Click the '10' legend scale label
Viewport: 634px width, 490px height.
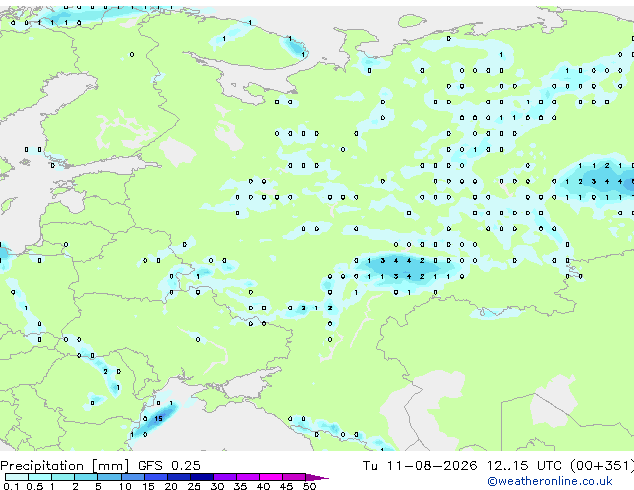[x=125, y=486]
